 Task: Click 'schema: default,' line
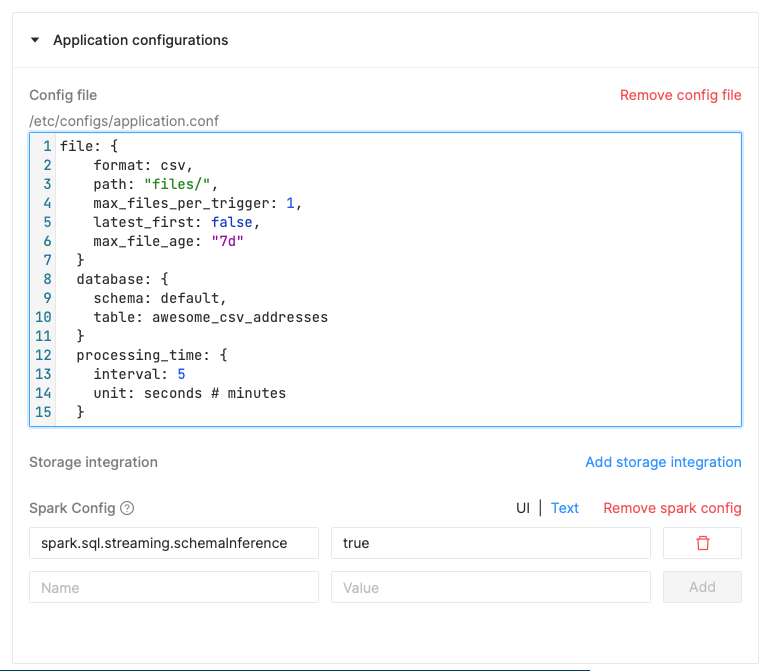pyautogui.click(x=160, y=298)
